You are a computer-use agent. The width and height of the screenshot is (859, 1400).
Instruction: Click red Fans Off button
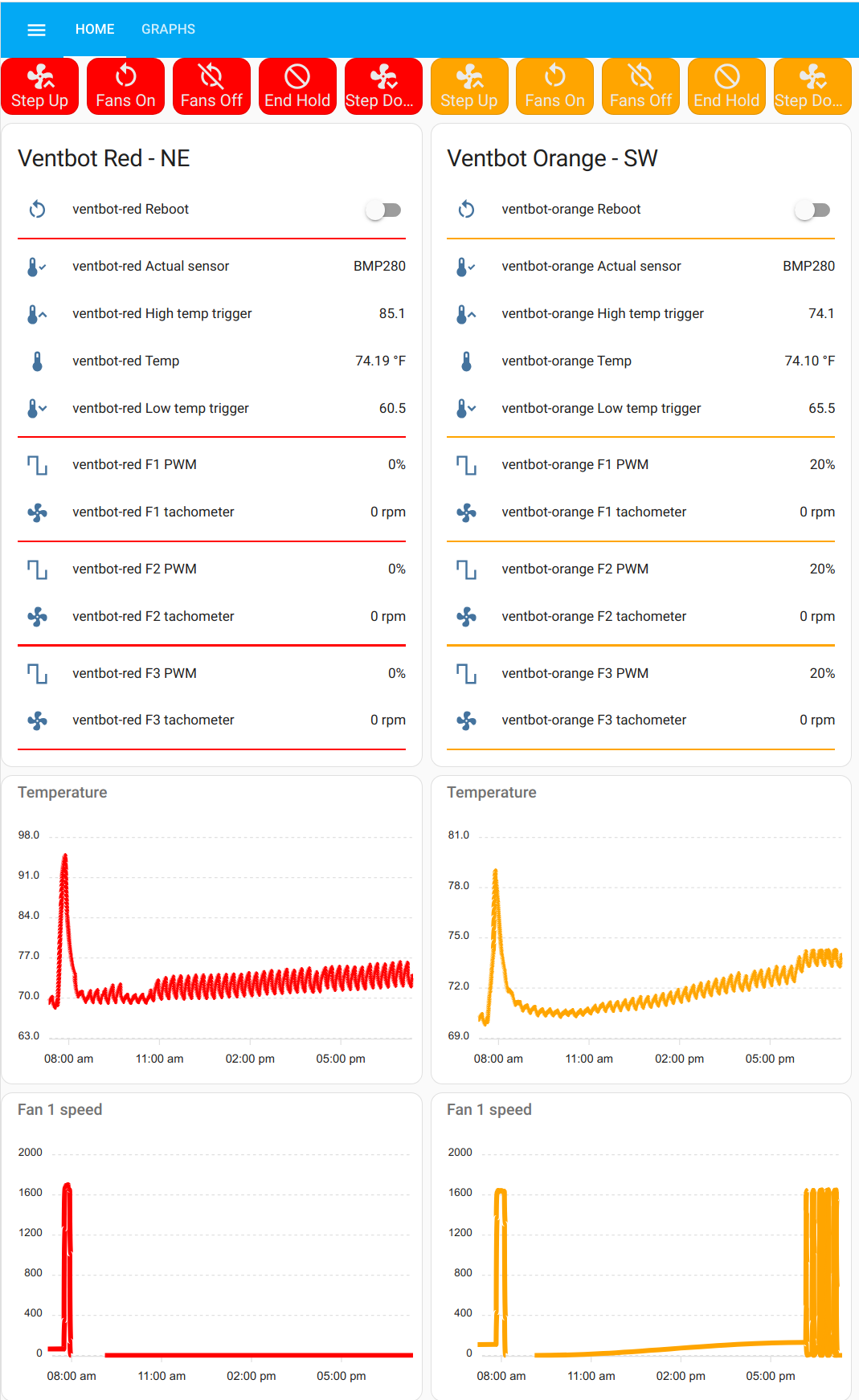(x=211, y=87)
